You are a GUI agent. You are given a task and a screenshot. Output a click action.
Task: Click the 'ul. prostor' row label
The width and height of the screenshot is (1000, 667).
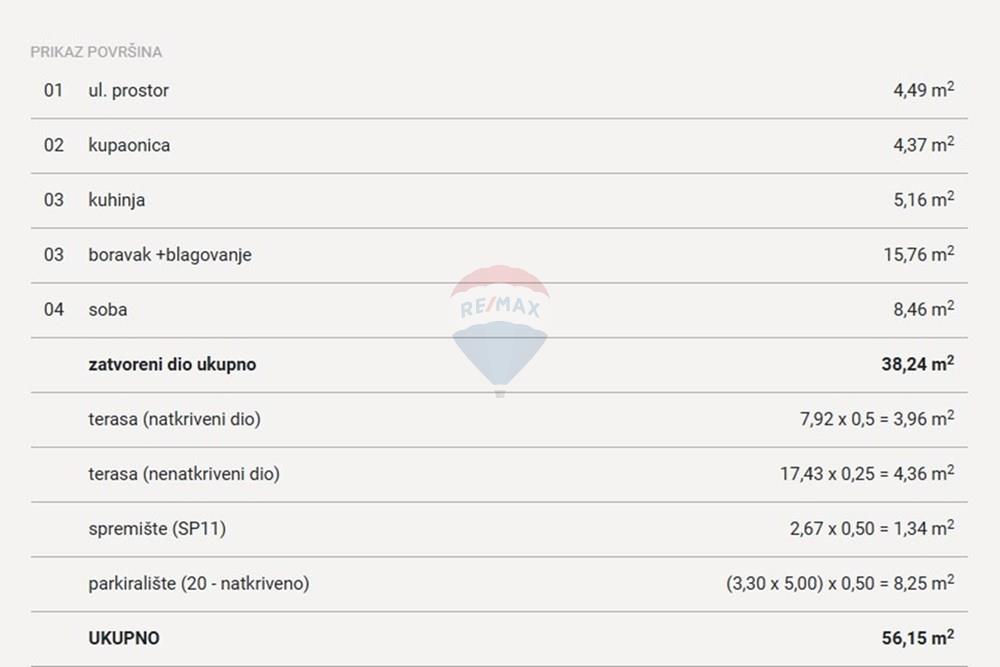click(x=128, y=91)
